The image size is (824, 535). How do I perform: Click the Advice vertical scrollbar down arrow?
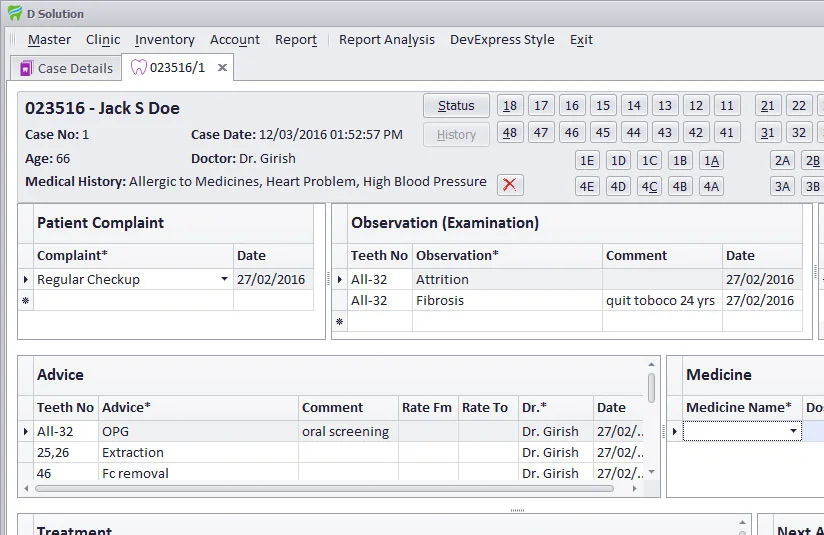point(652,472)
